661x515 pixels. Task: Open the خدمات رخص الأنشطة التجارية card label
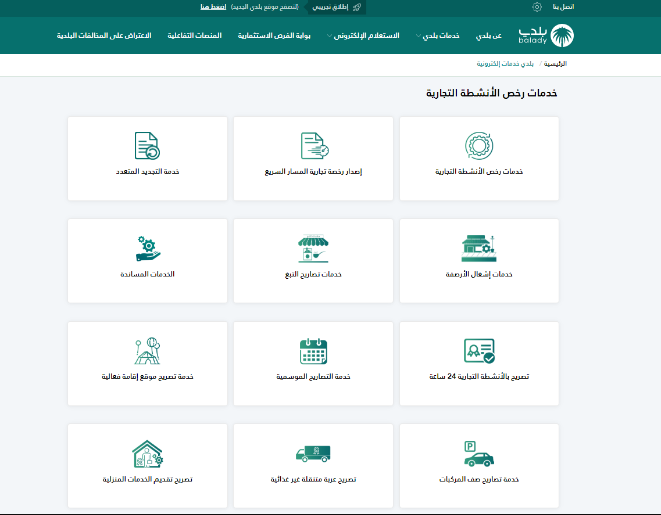click(479, 172)
